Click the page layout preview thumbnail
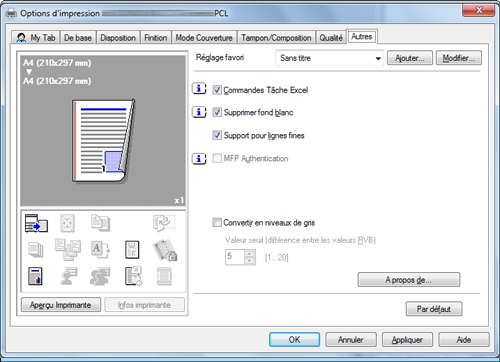This screenshot has height=362, width=500. [103, 141]
